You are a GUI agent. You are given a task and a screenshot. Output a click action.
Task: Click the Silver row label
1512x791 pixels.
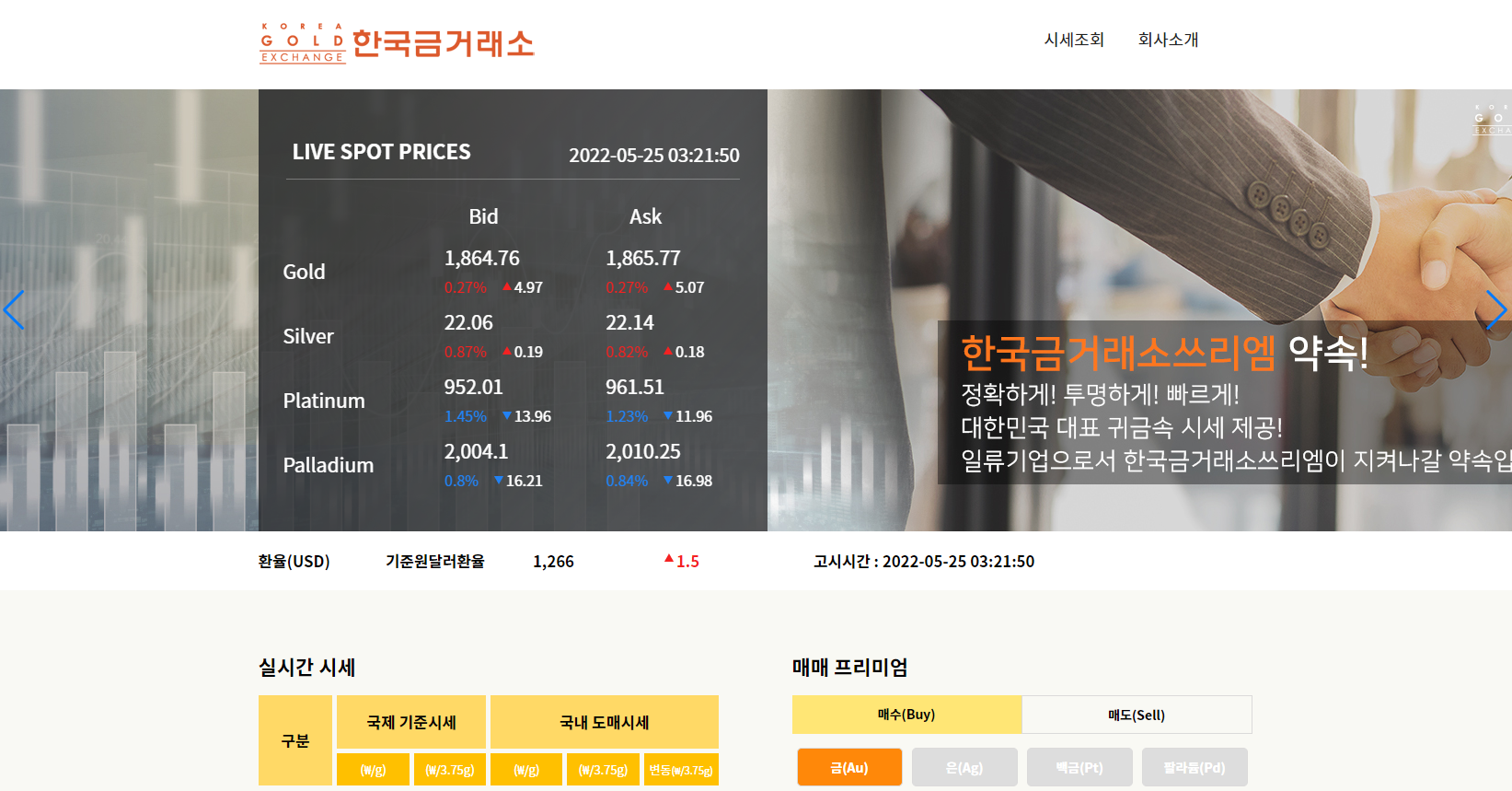(x=308, y=336)
